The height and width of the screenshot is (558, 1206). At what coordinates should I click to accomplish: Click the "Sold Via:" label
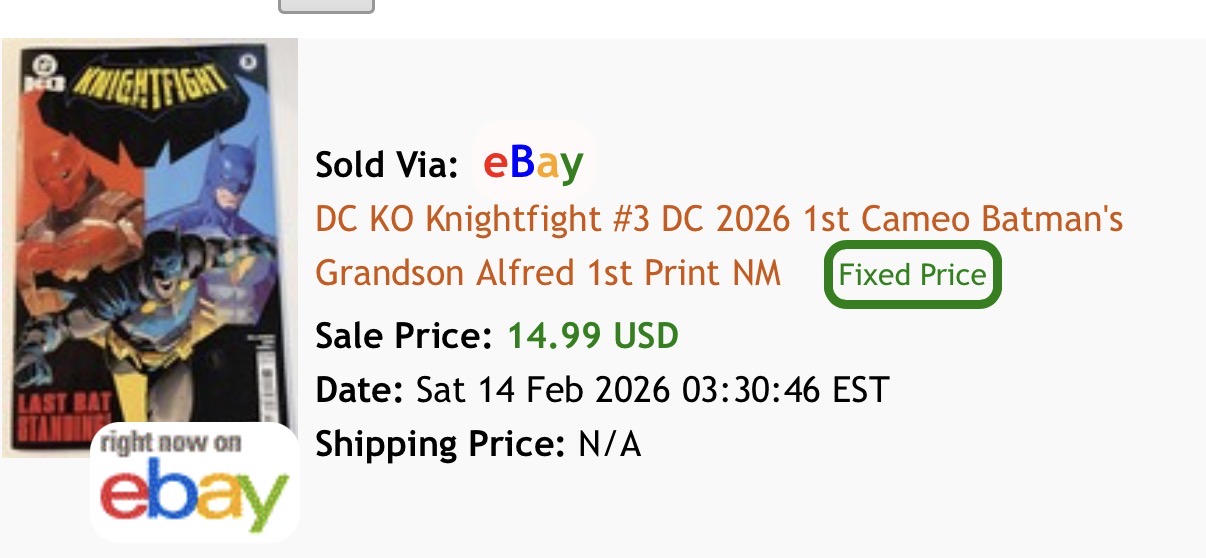387,164
